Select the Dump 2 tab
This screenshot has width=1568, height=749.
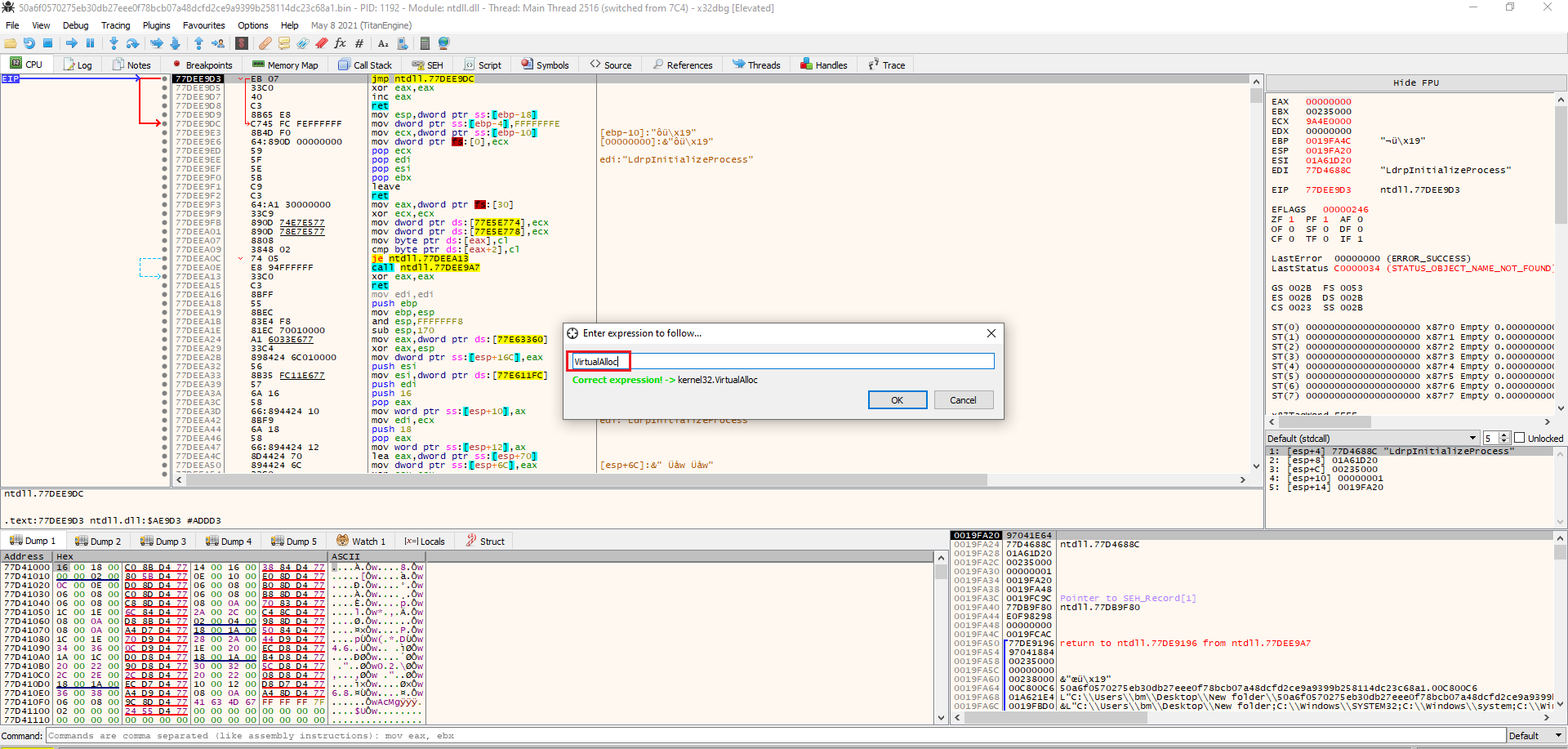coord(98,541)
